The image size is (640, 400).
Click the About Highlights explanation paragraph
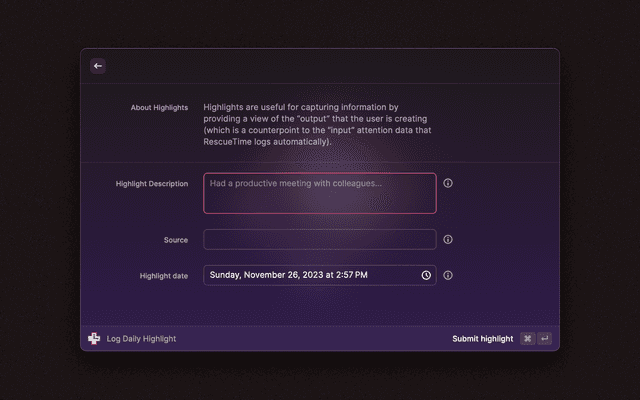coord(317,124)
